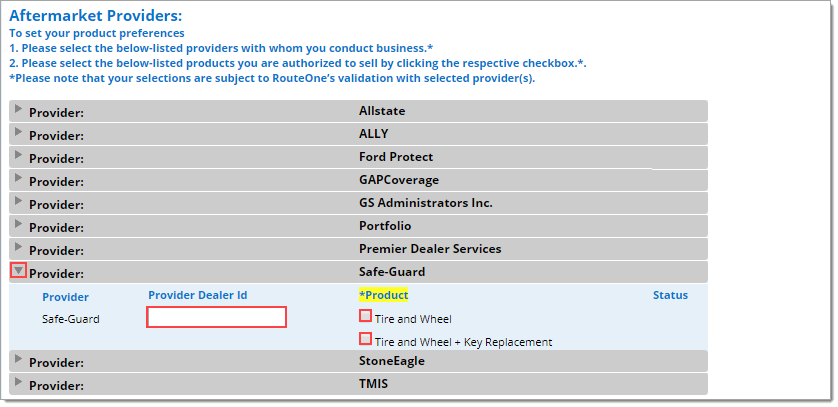Expand the GAPCoverage provider arrow
Screen dimensions: 838x407
19,178
